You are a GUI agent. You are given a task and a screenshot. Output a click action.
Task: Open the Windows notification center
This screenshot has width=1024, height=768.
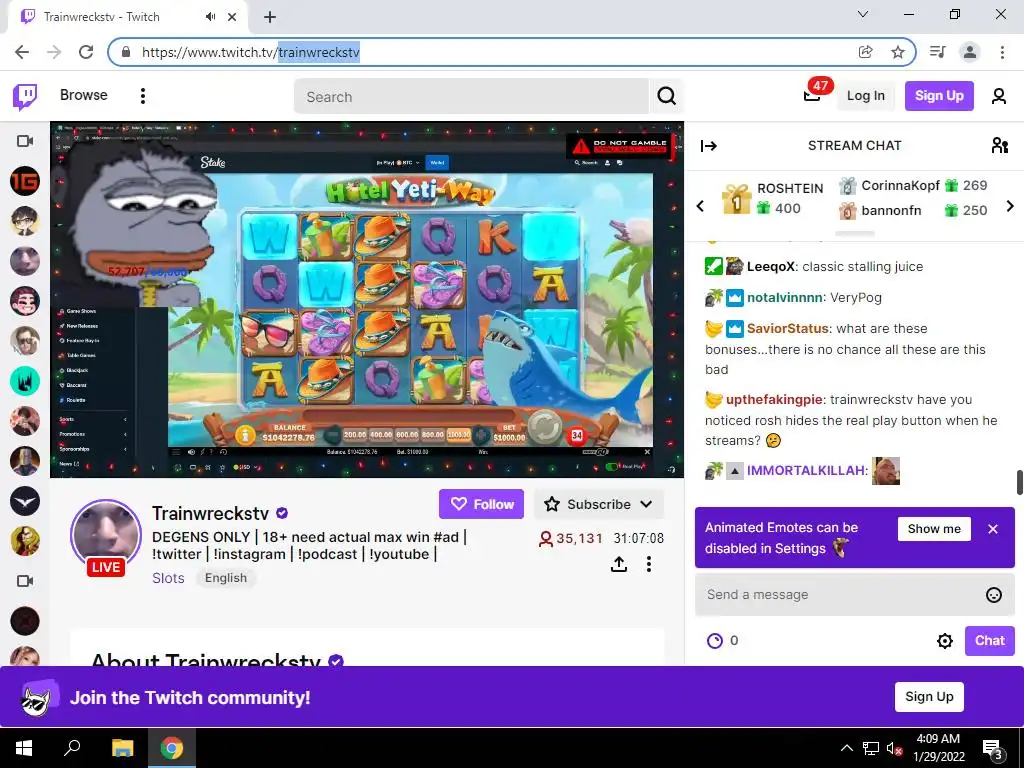(992, 748)
